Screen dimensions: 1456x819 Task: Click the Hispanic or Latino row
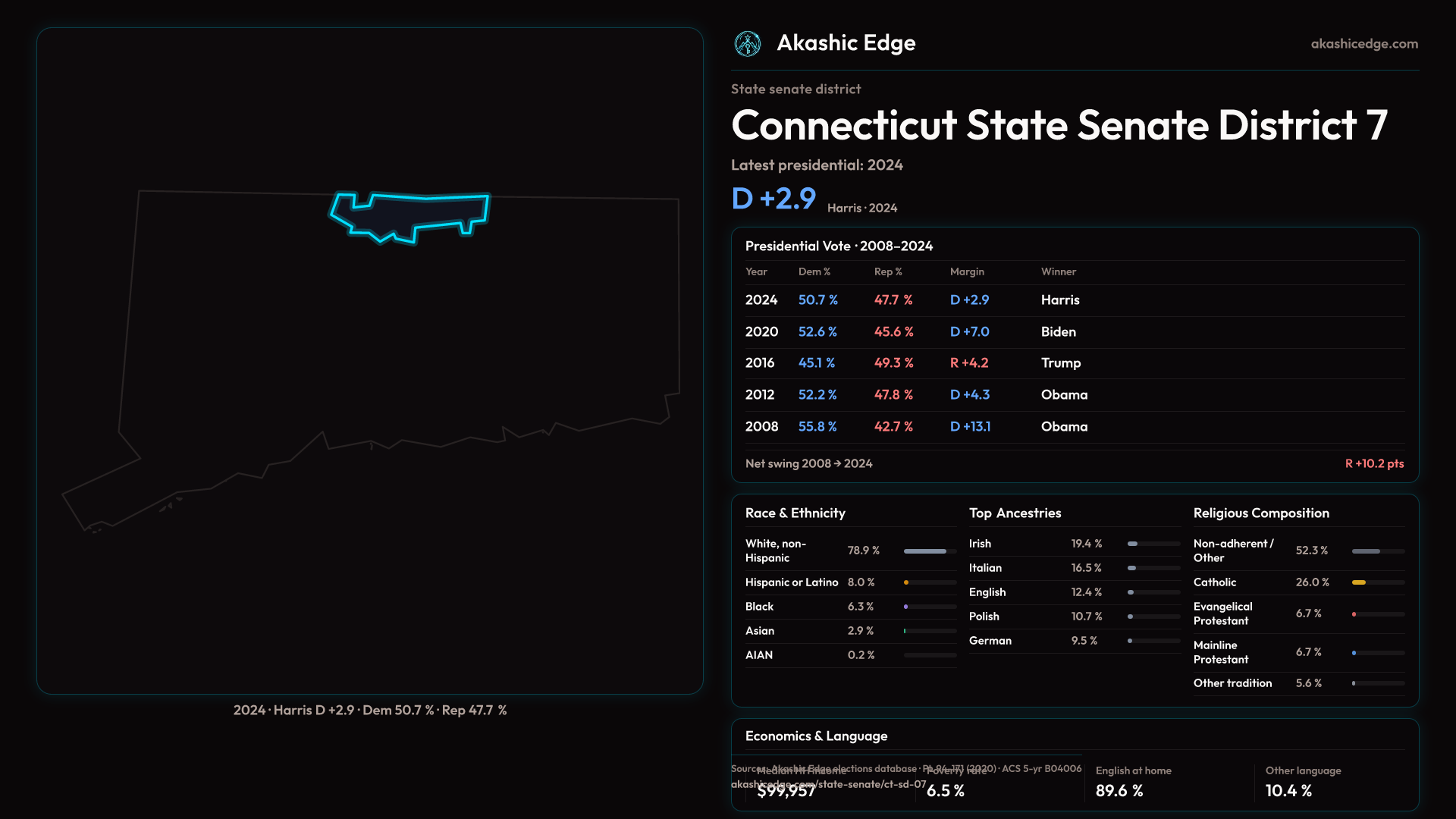pyautogui.click(x=849, y=582)
